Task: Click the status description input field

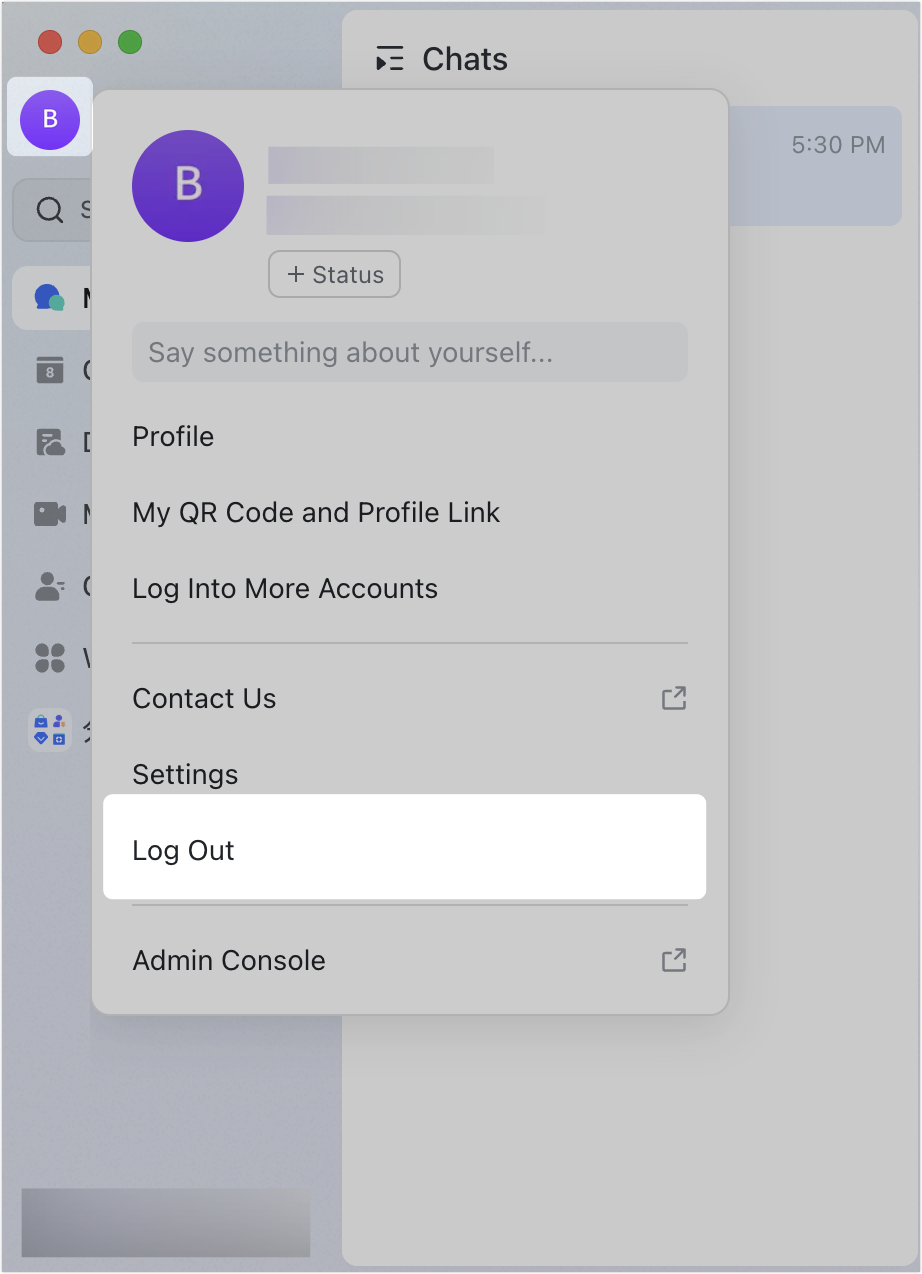Action: (410, 352)
